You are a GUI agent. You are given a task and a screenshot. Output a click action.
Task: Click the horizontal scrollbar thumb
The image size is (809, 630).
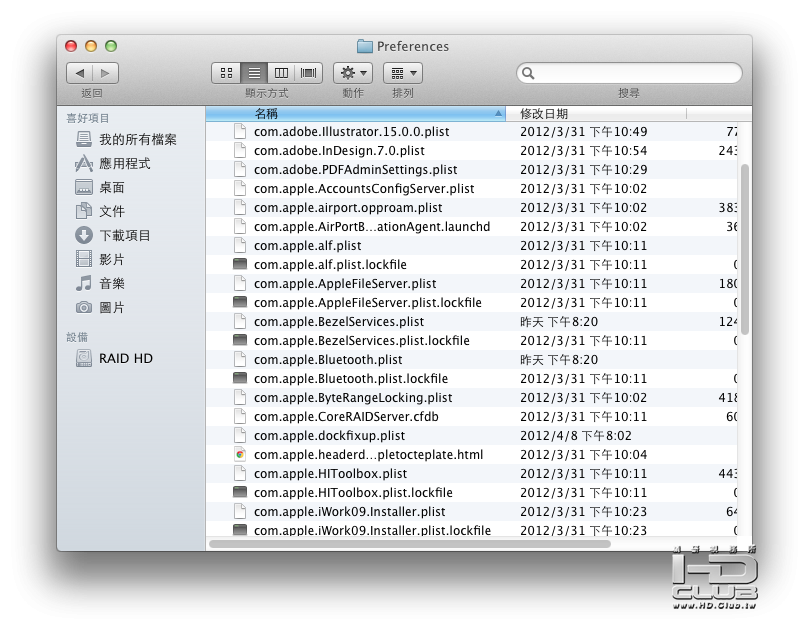(410, 544)
